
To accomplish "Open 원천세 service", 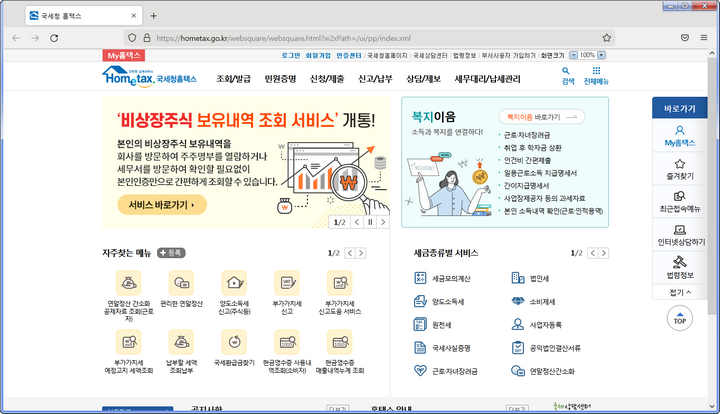I will (433, 324).
